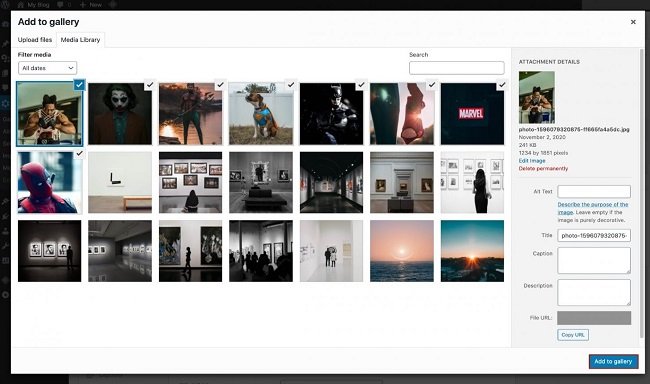Open the All dates filter dropdown
This screenshot has height=384, width=650.
coord(48,68)
